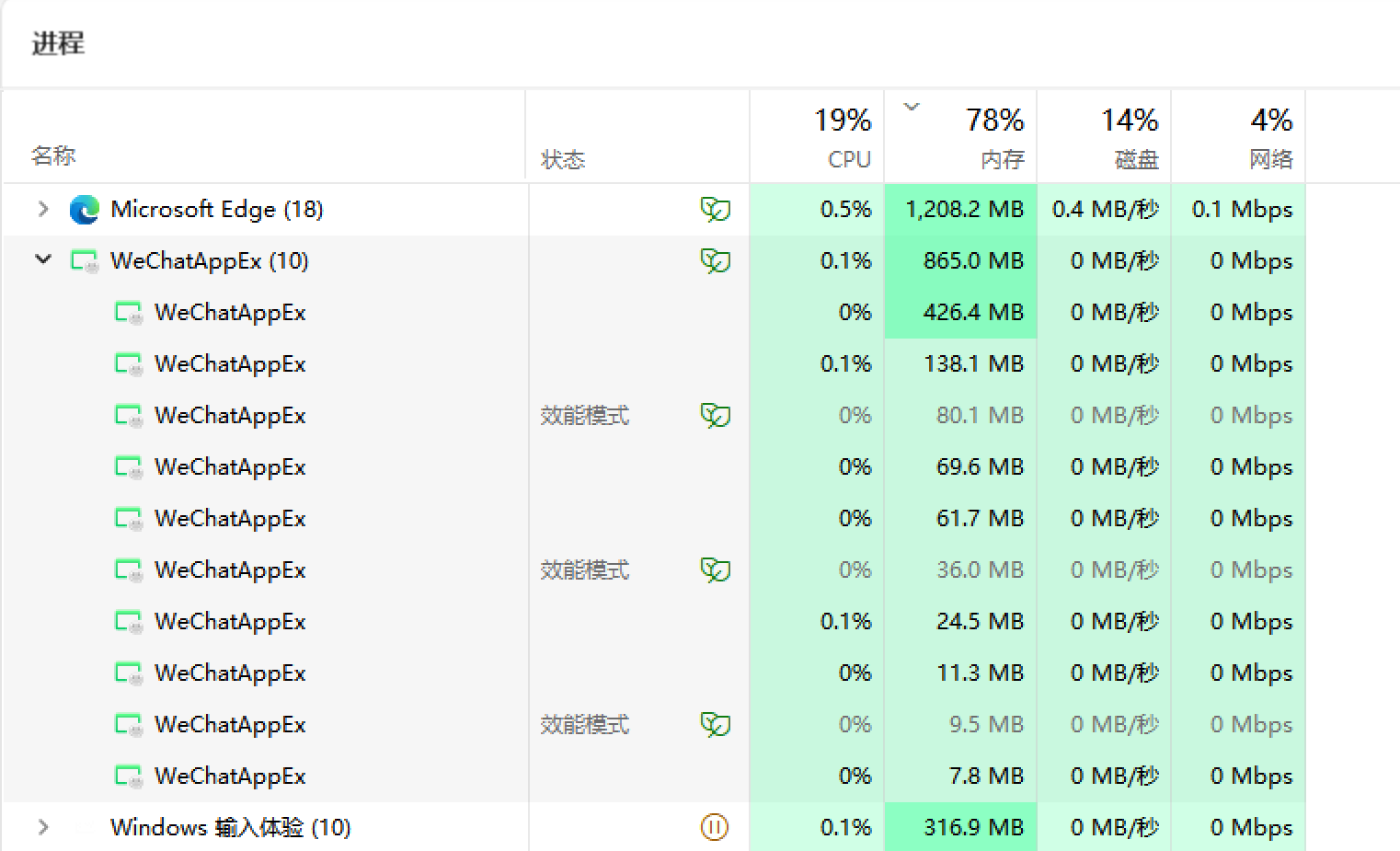
Task: Click the 69.6 MB memory value
Action: [980, 467]
